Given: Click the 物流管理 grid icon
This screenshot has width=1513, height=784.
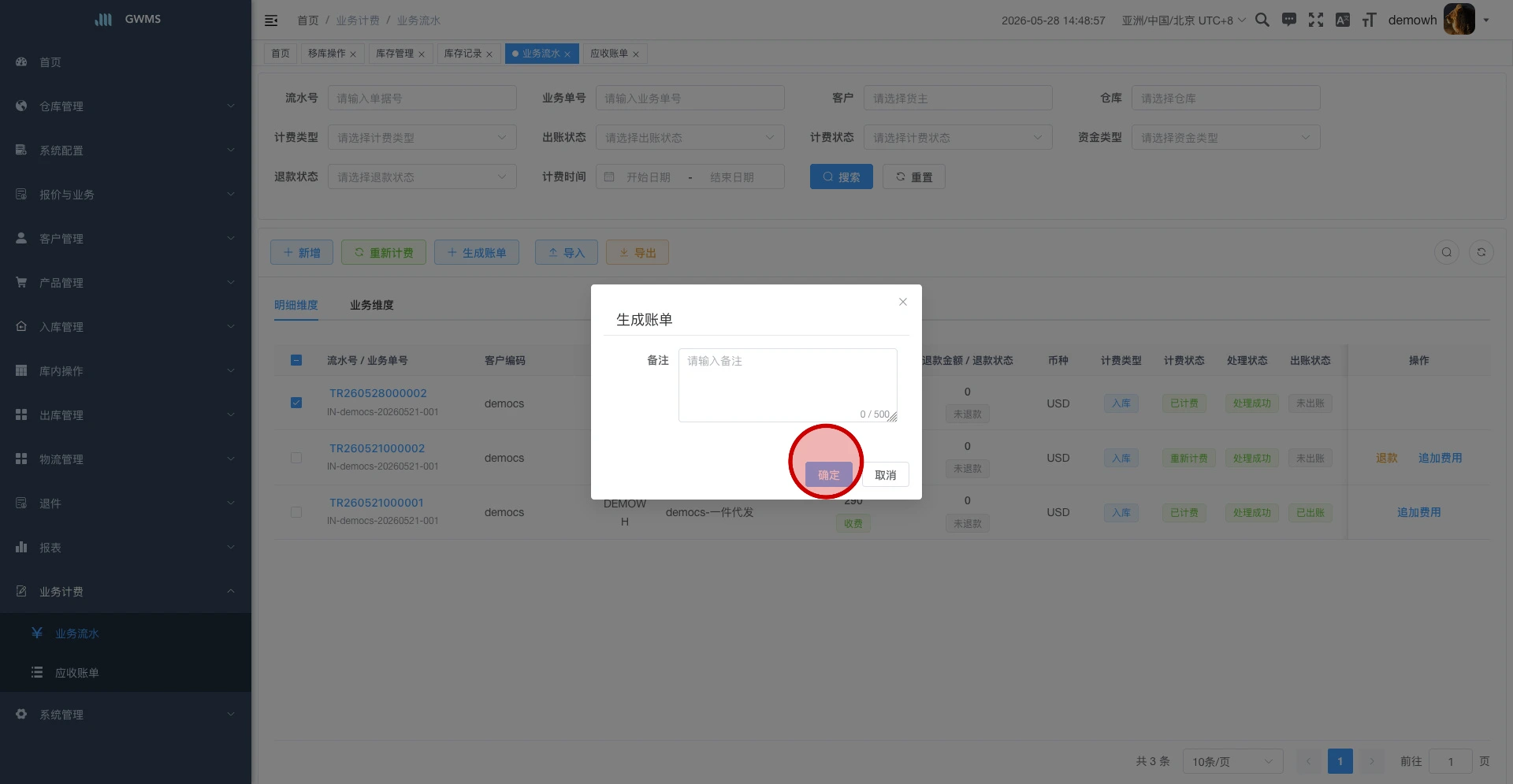Looking at the screenshot, I should click(21, 459).
